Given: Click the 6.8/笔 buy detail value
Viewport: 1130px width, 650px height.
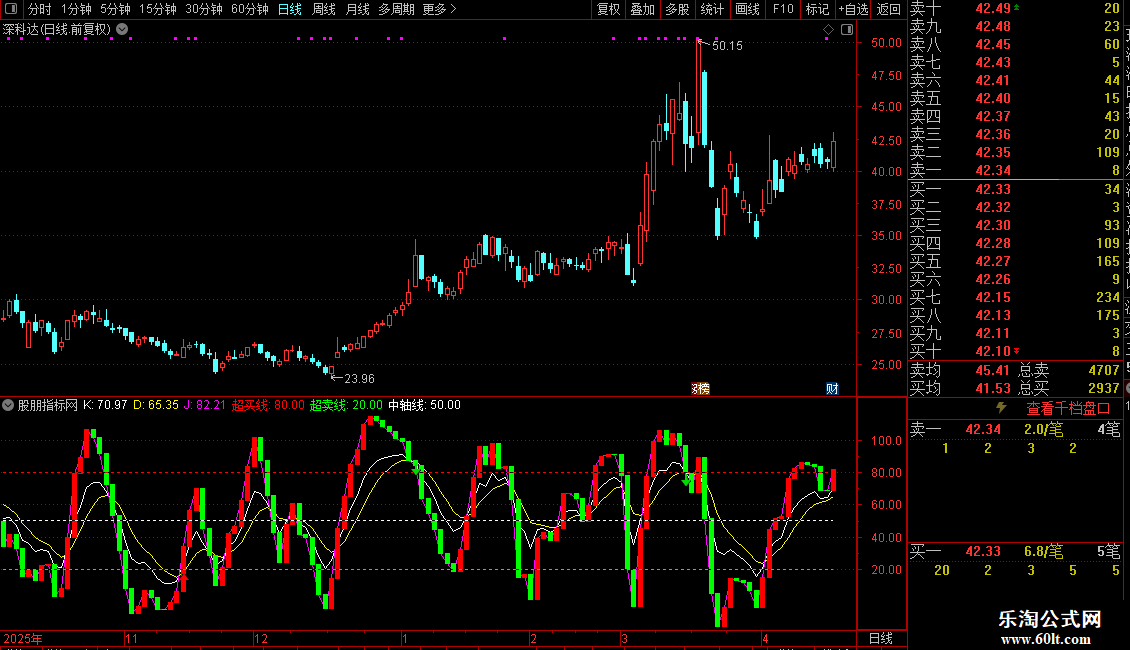Looking at the screenshot, I should point(1043,551).
